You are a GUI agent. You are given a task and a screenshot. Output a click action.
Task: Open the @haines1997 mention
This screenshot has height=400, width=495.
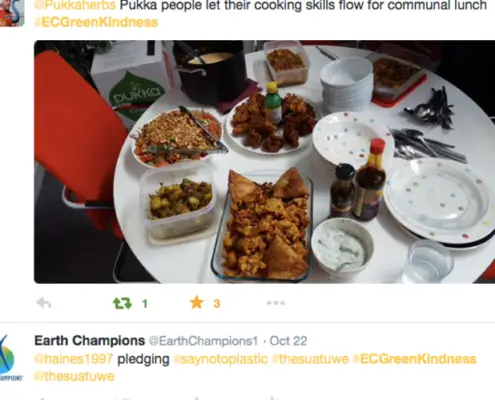(x=74, y=359)
